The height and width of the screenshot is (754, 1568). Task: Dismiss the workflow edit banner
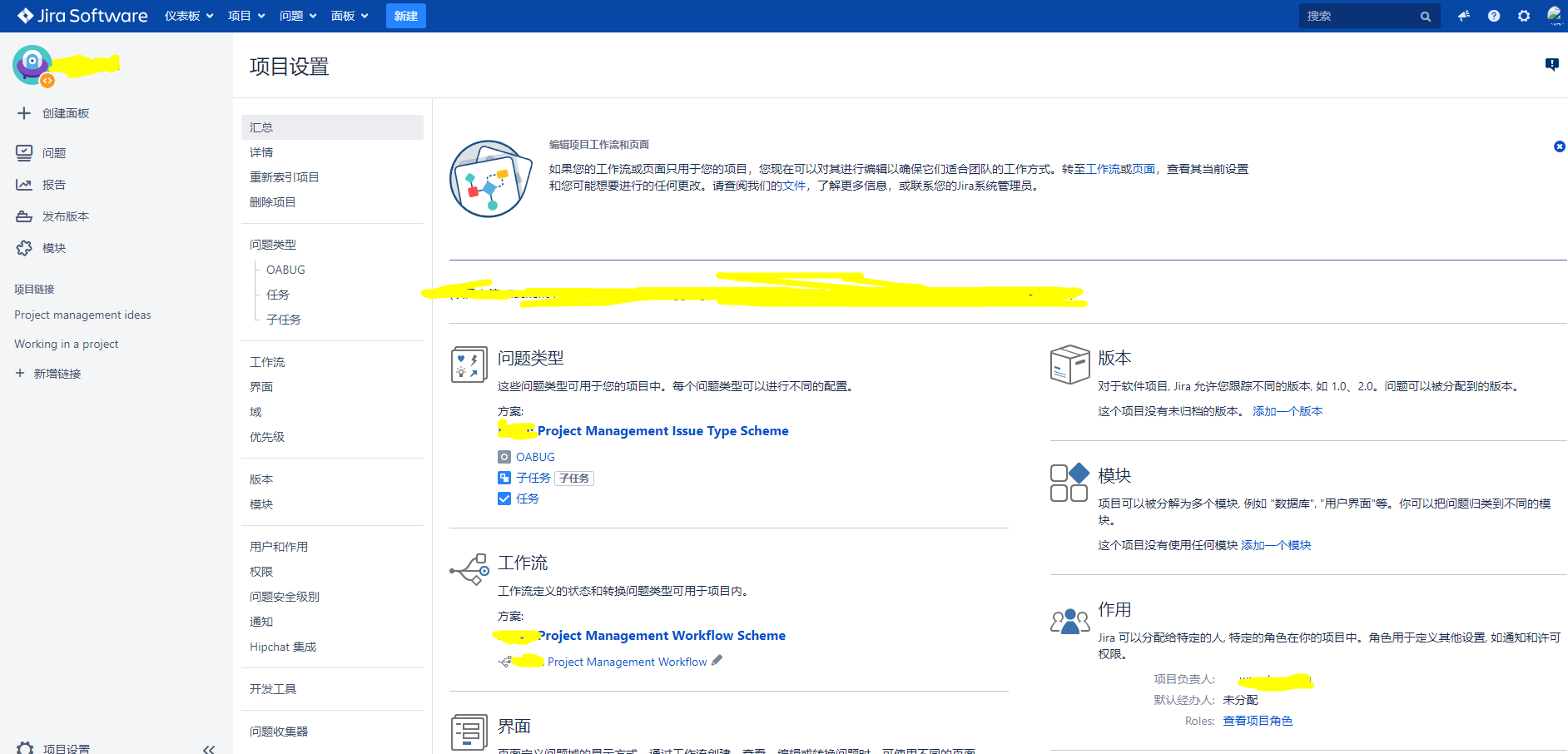click(1559, 146)
